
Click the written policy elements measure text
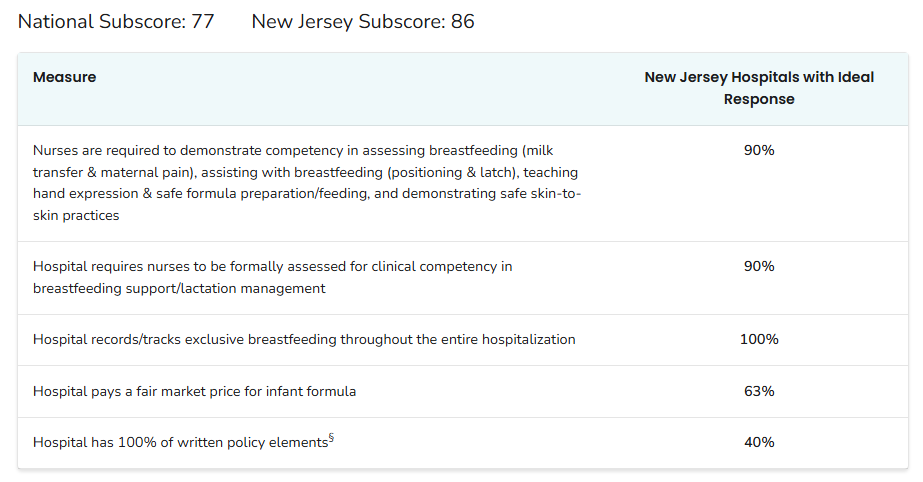coord(180,443)
